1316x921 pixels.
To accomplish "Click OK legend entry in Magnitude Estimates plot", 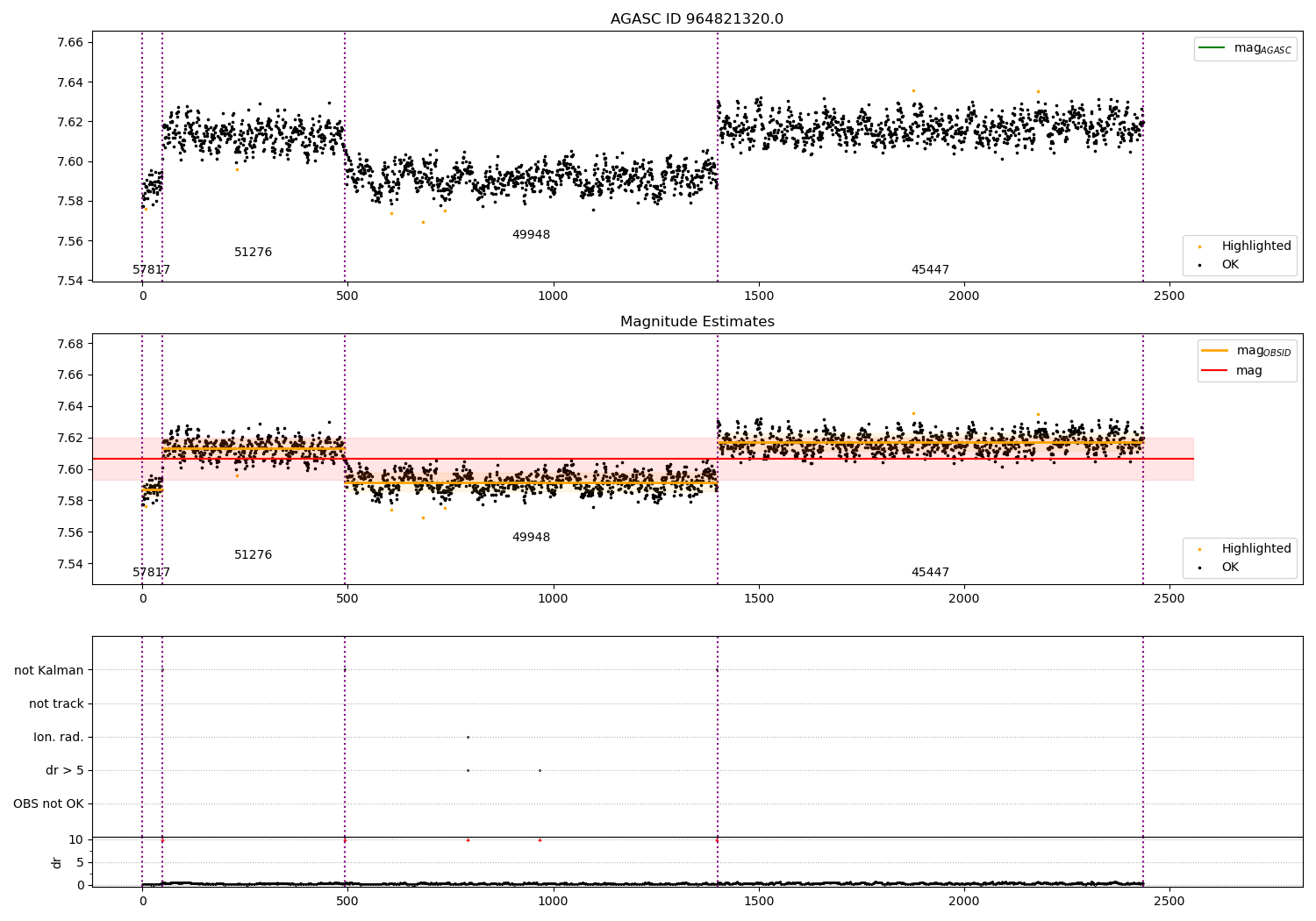I will pos(1230,568).
